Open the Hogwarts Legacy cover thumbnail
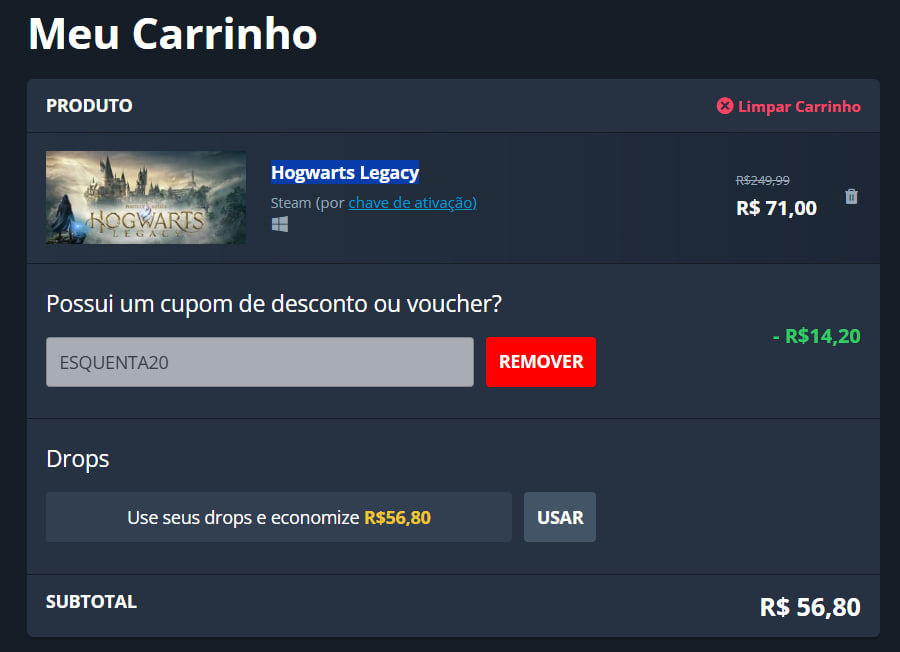Screen dimensions: 900x652 [x=146, y=197]
